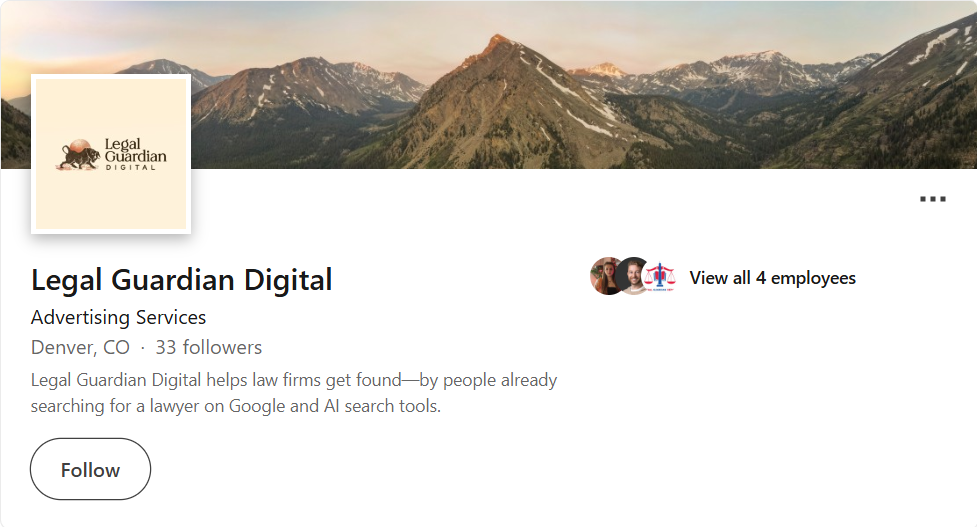Open the three-dot more options menu
Image resolution: width=977 pixels, height=527 pixels.
932,199
